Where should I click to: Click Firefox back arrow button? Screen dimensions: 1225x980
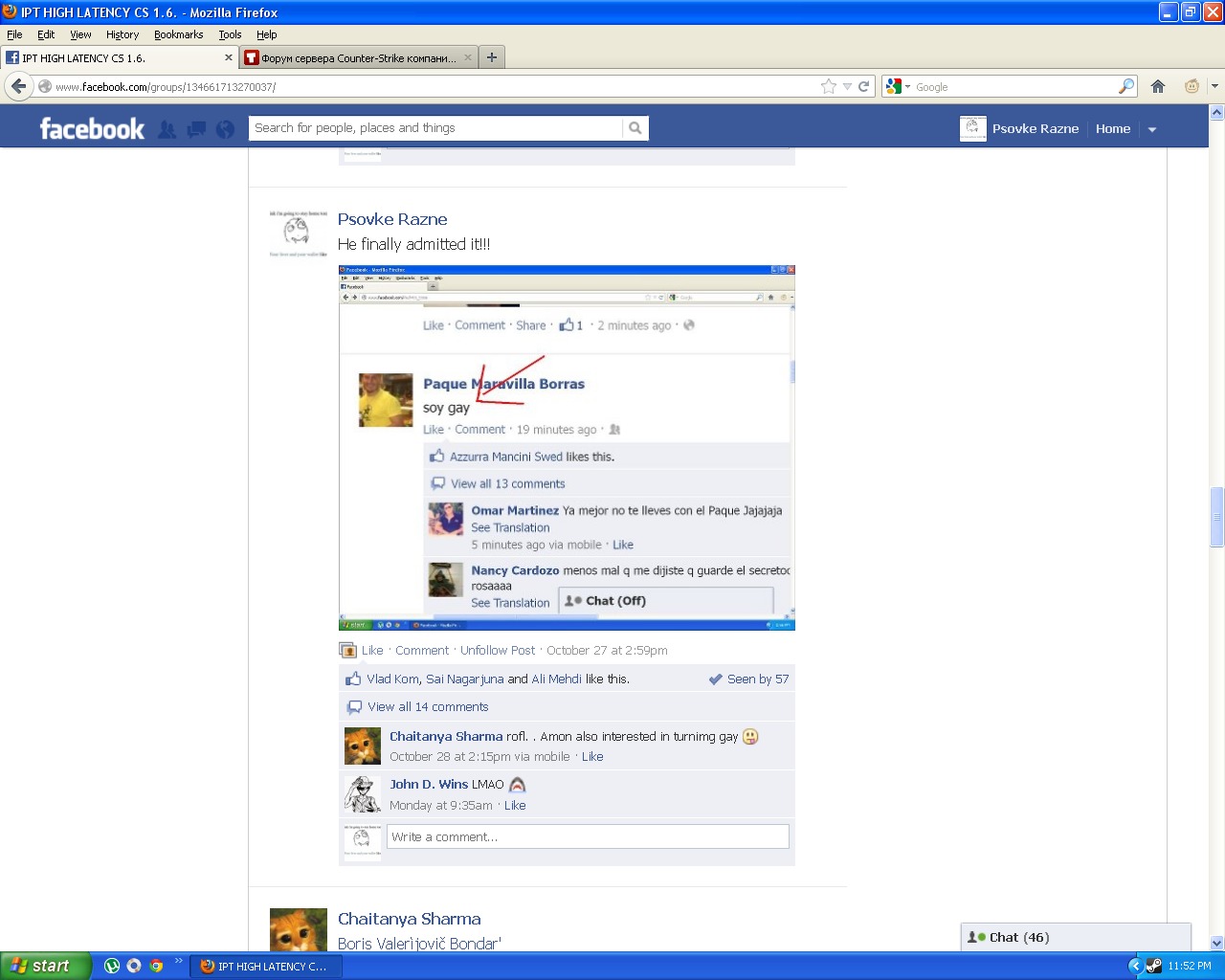18,86
